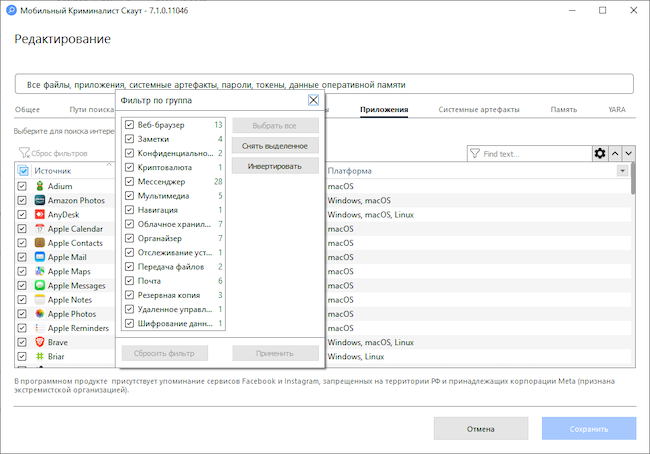The width and height of the screenshot is (650, 454).
Task: Open search settings gear icon
Action: 600,153
